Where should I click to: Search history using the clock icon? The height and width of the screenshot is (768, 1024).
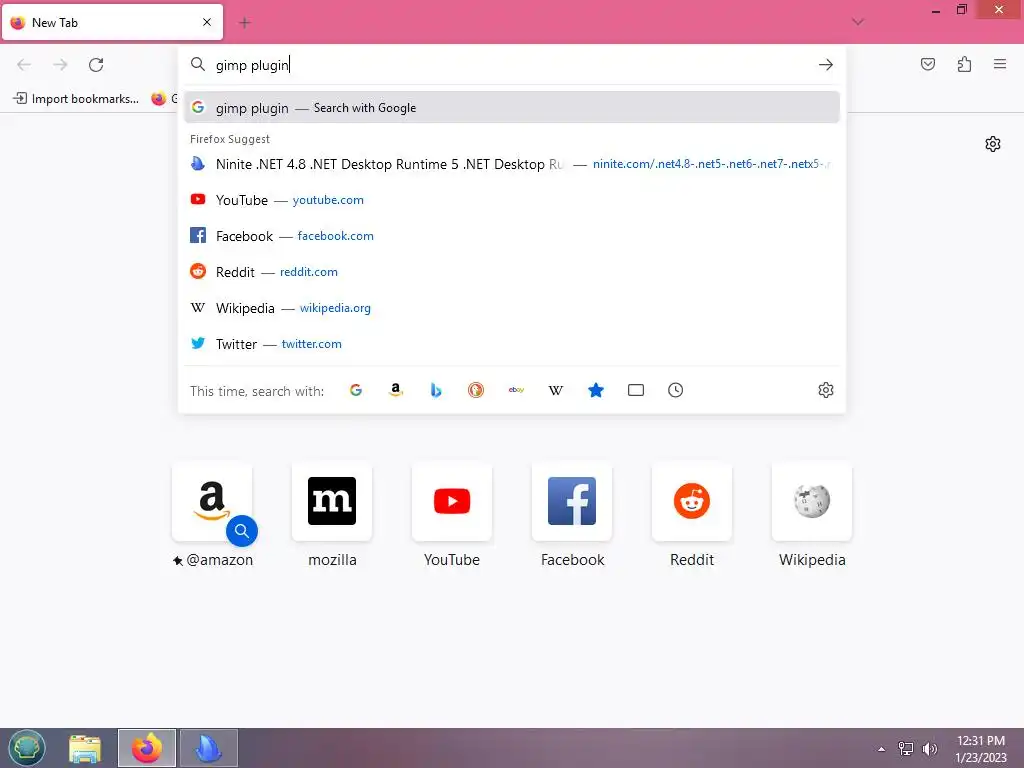[x=675, y=390]
